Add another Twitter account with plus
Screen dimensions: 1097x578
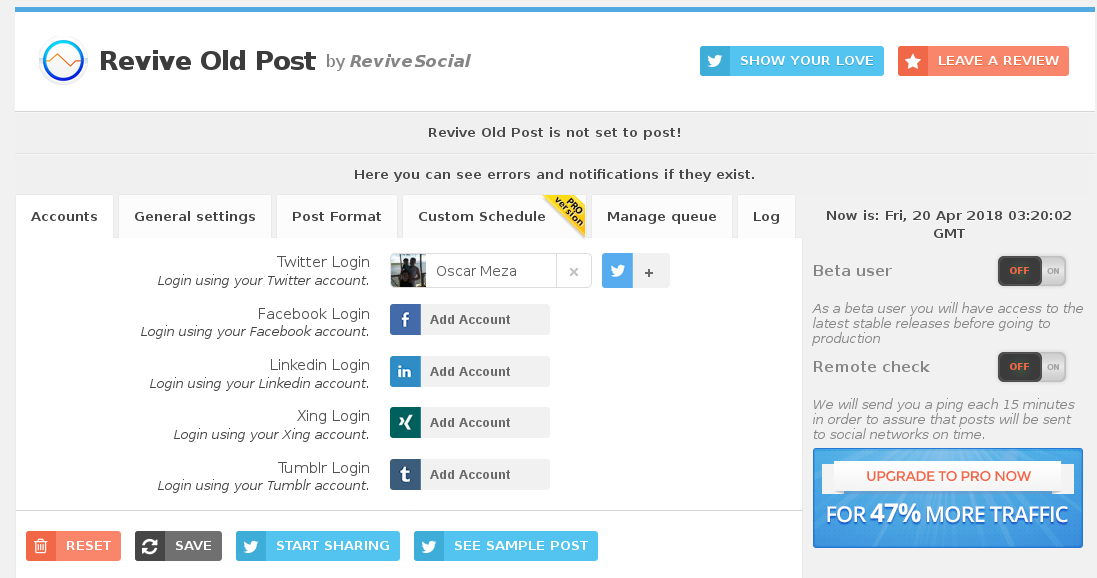point(649,272)
